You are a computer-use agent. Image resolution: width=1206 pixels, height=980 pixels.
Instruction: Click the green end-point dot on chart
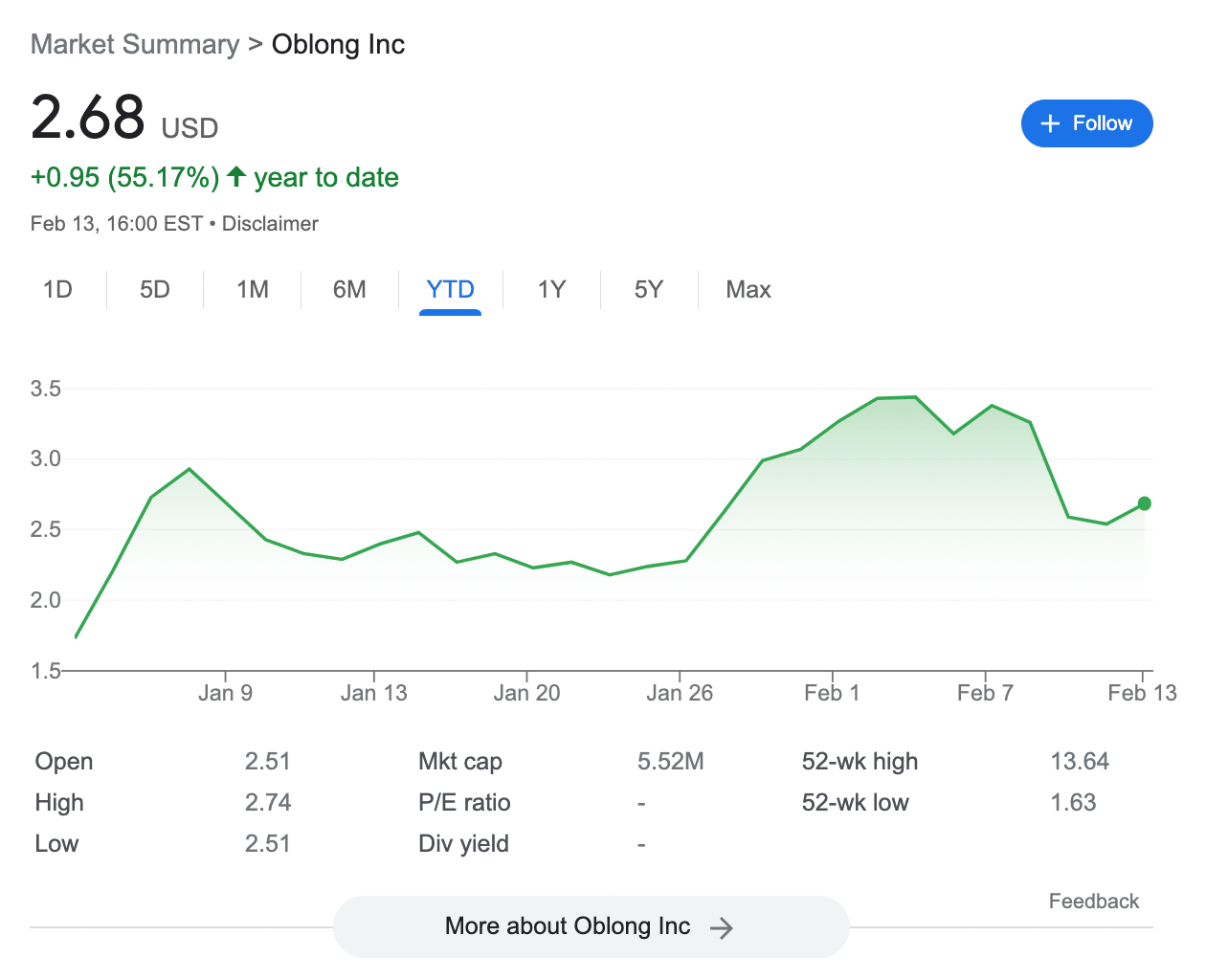[1144, 503]
